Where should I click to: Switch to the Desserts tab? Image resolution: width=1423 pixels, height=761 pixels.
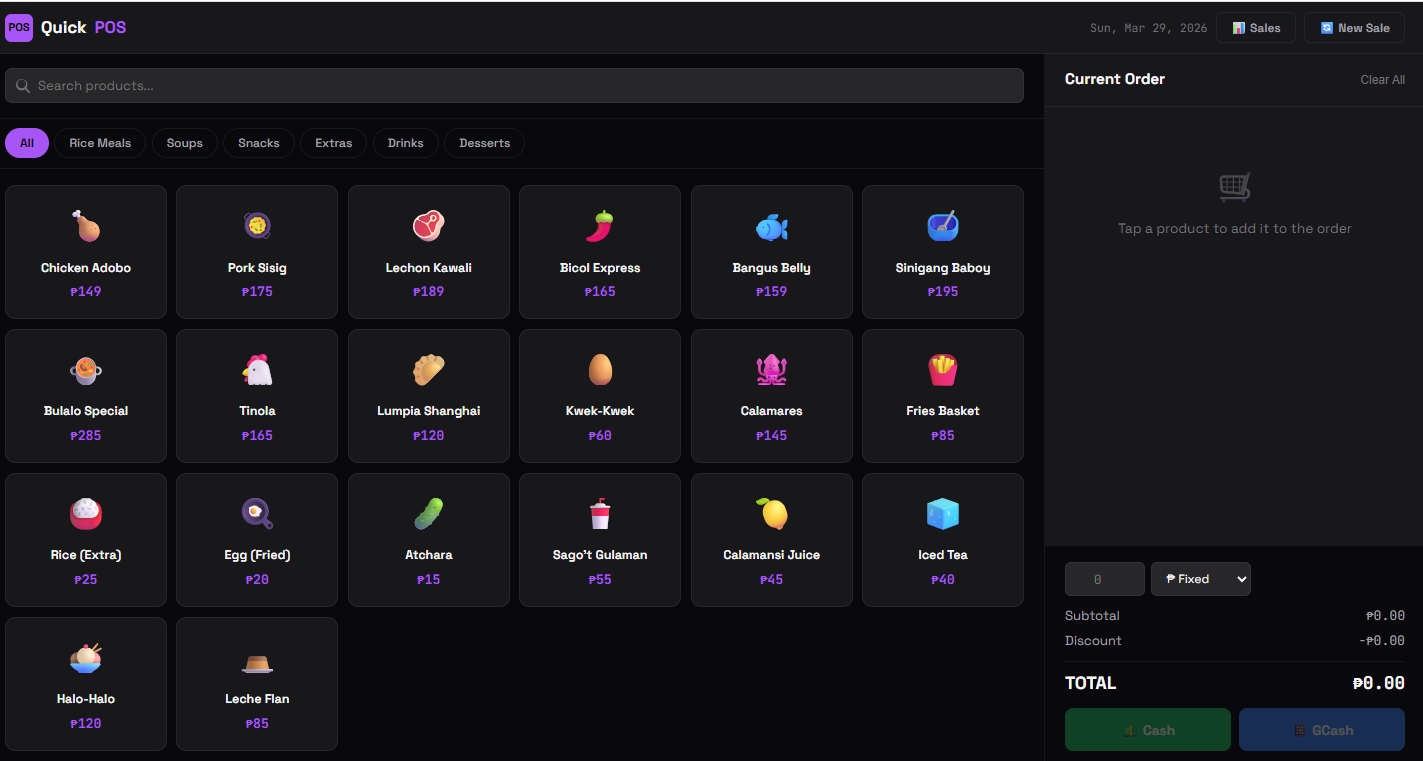[484, 143]
